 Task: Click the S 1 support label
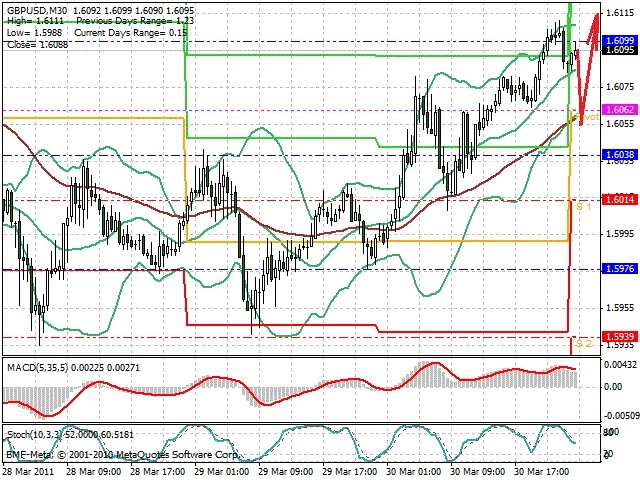pos(583,207)
